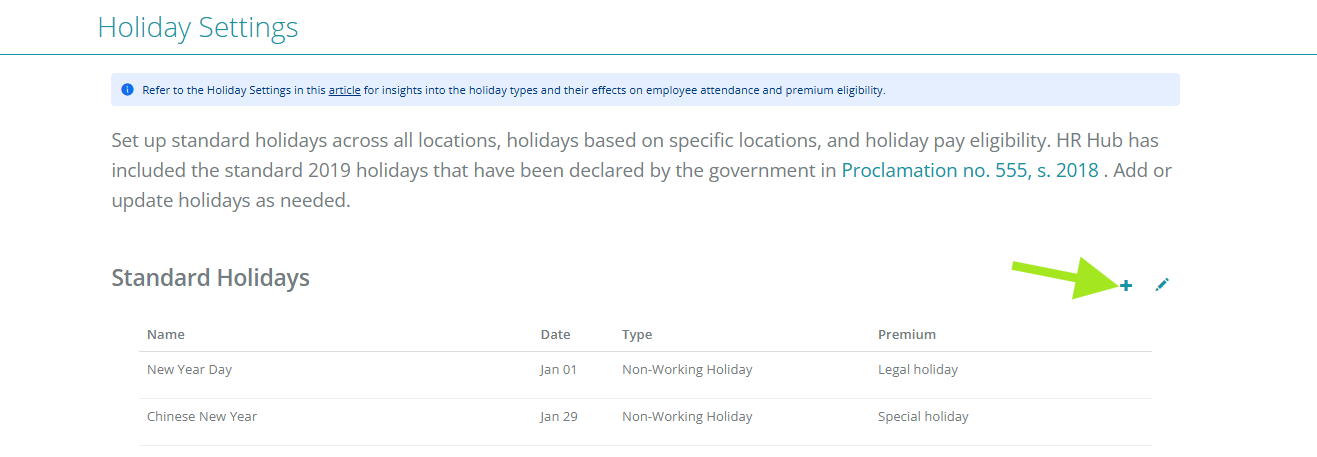Click the Special holiday premium cell
1317x457 pixels.
pyautogui.click(x=923, y=417)
